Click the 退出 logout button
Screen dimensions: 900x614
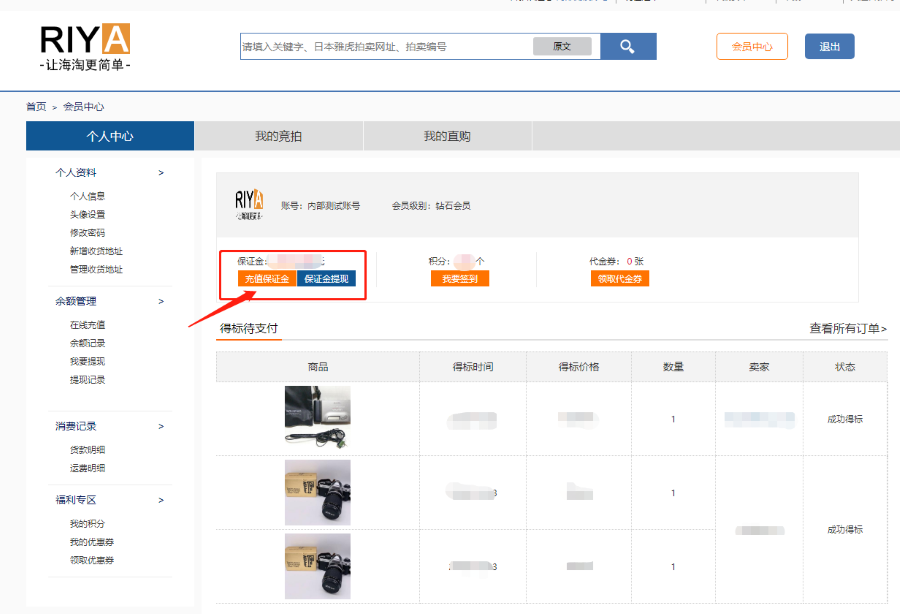829,47
